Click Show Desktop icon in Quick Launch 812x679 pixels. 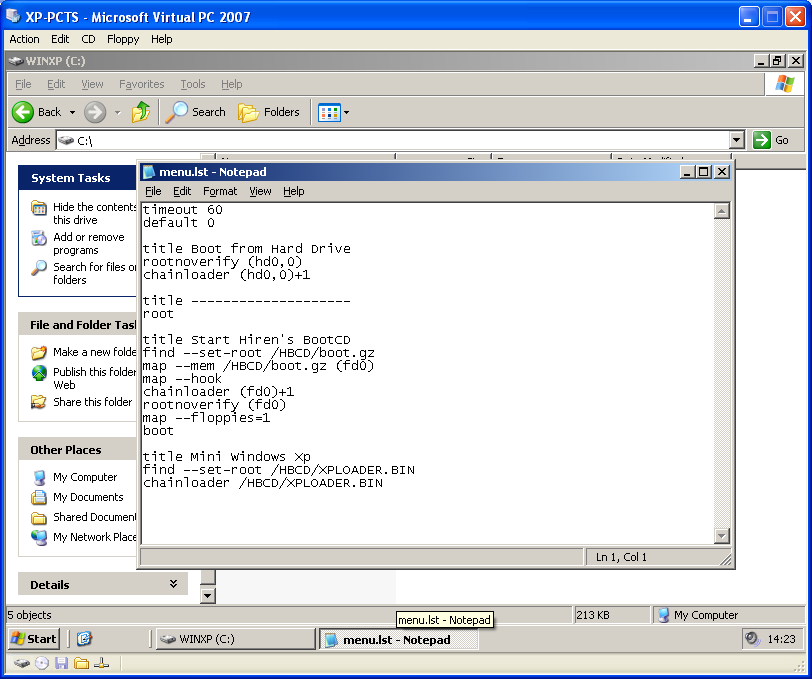pyautogui.click(x=84, y=639)
